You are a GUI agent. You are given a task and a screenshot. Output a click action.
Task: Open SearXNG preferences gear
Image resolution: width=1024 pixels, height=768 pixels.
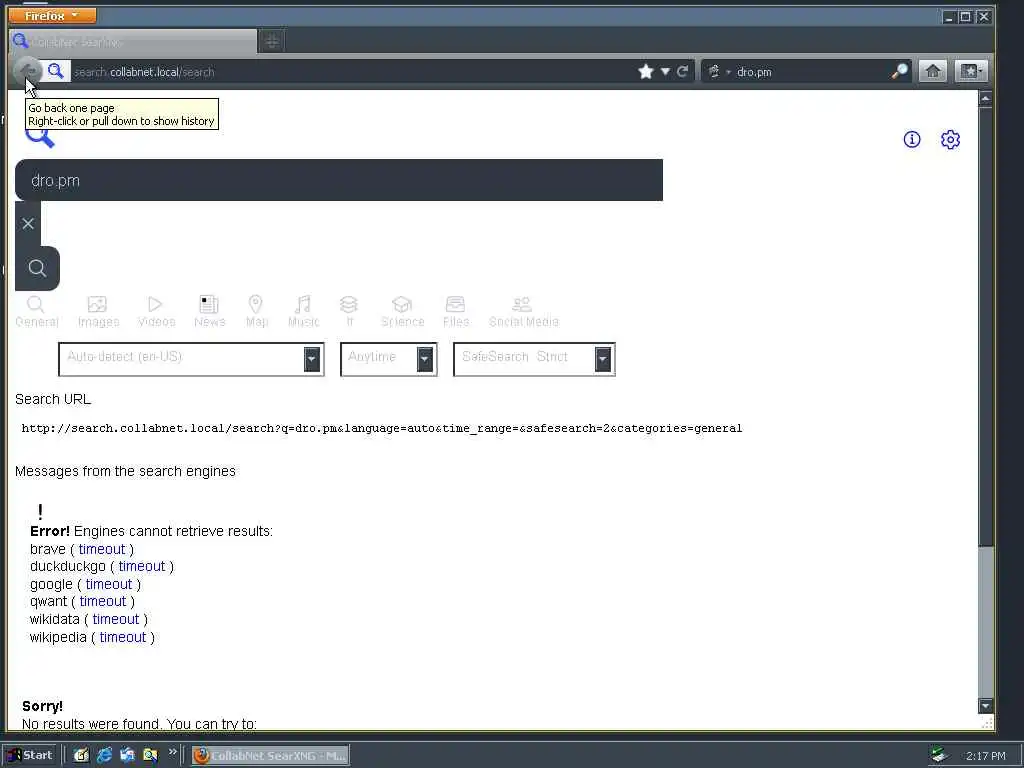tap(950, 139)
